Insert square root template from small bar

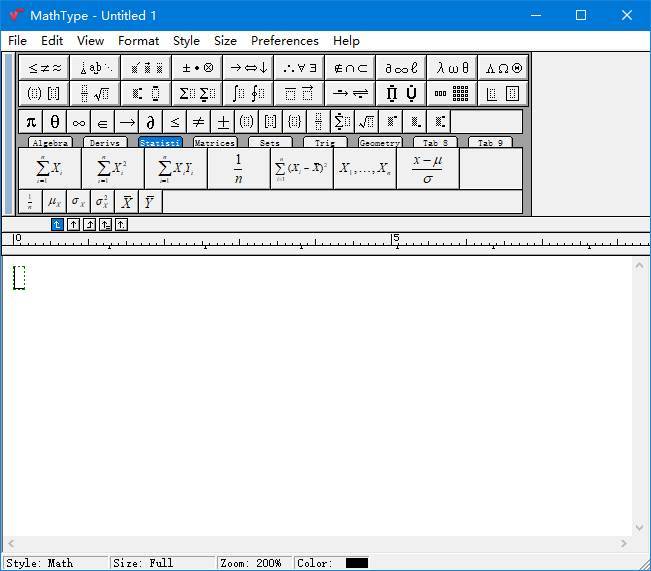pyautogui.click(x=366, y=122)
